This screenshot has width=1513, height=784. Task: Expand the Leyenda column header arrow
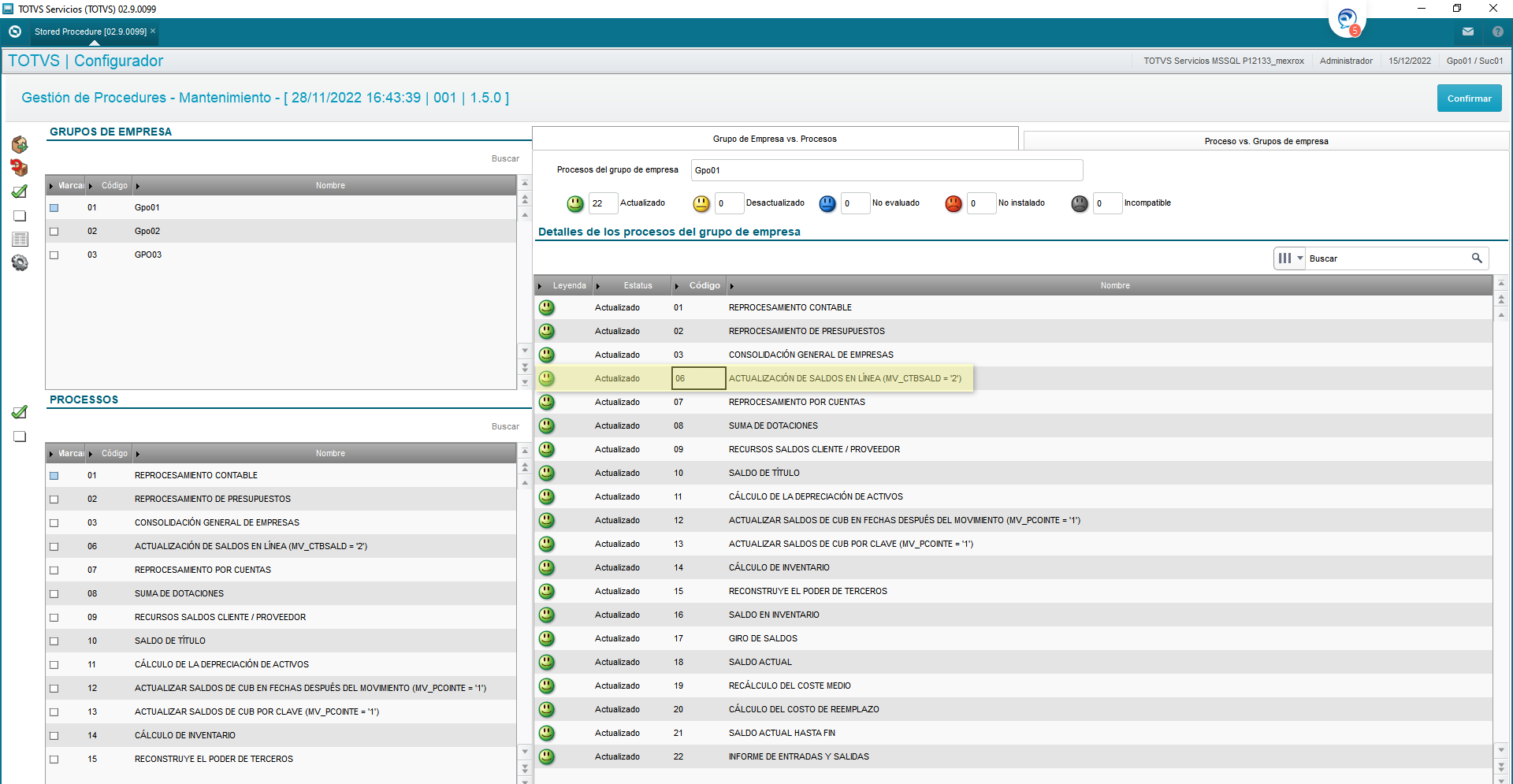[x=540, y=286]
